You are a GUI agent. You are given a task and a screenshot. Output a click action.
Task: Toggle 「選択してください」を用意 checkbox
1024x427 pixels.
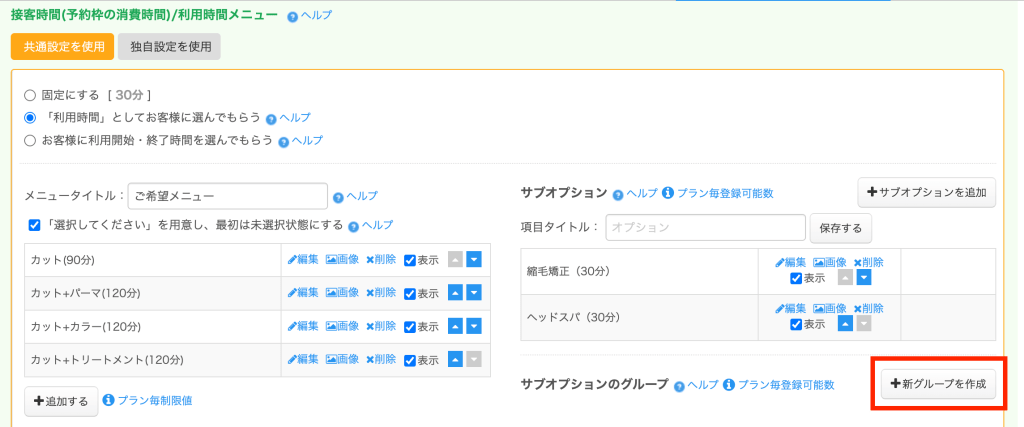[35, 225]
